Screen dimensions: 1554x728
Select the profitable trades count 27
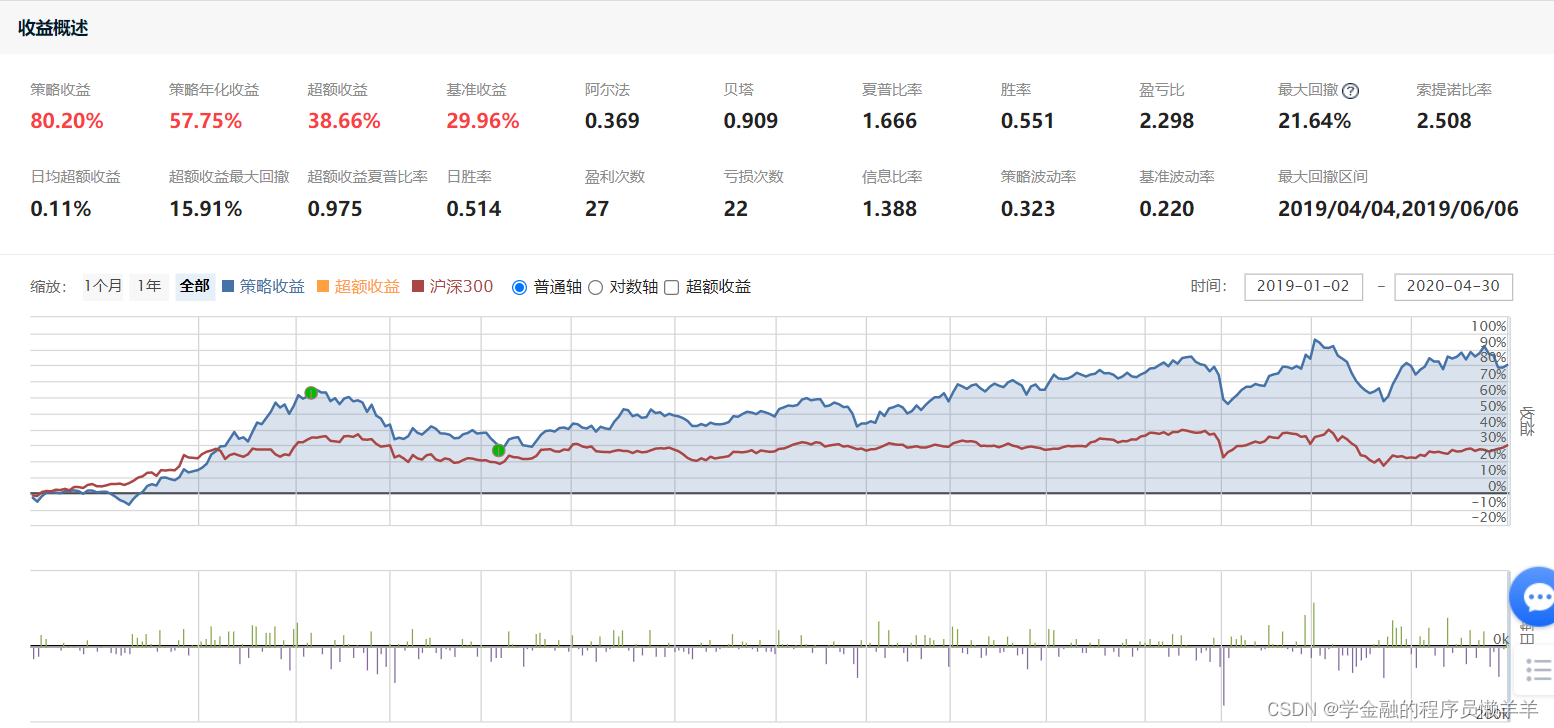tap(597, 209)
